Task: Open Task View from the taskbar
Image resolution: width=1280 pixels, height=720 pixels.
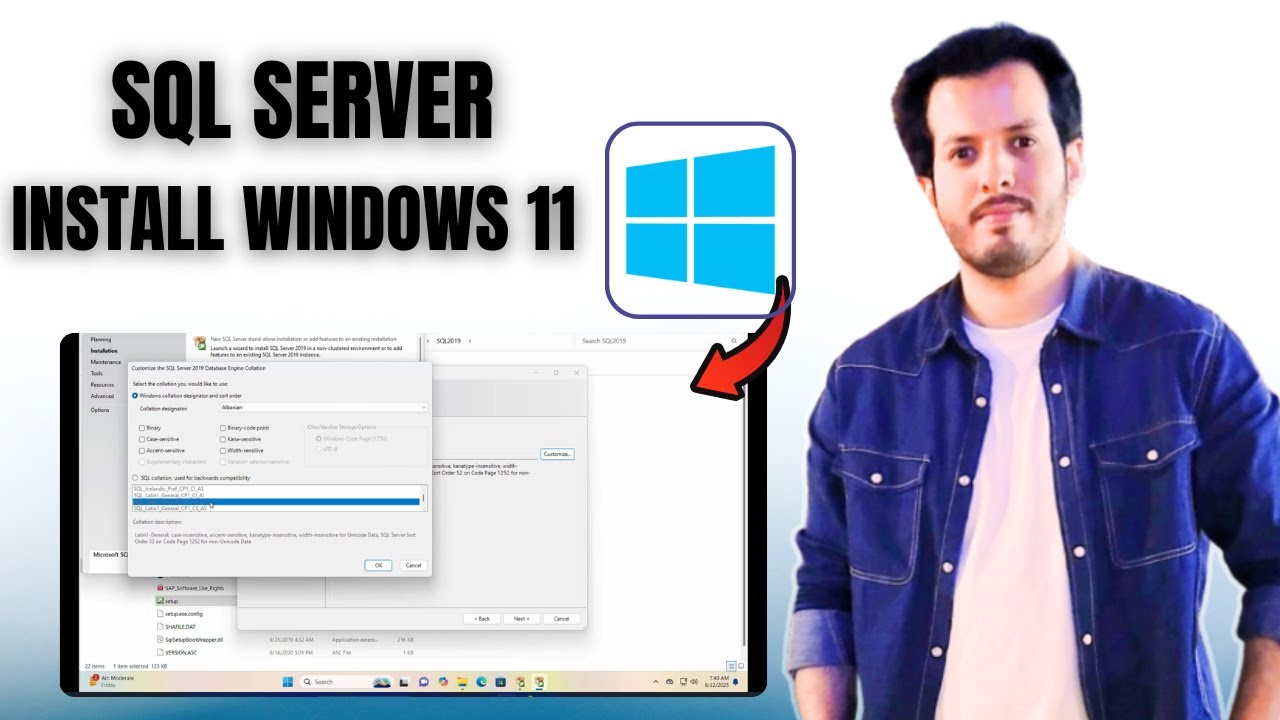Action: [x=404, y=682]
